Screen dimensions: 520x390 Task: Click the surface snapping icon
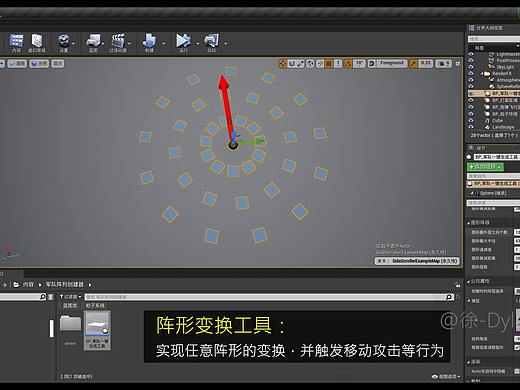pos(320,63)
